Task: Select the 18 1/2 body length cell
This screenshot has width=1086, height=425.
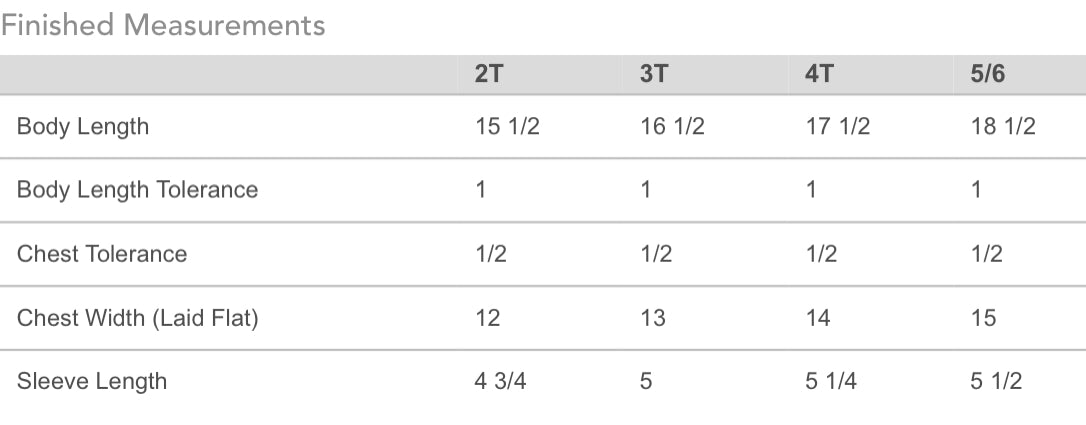Action: click(1003, 127)
